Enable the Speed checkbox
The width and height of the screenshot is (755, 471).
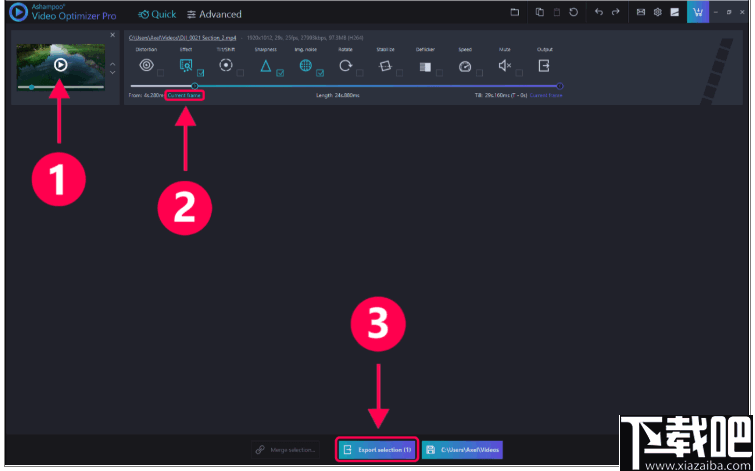[480, 73]
